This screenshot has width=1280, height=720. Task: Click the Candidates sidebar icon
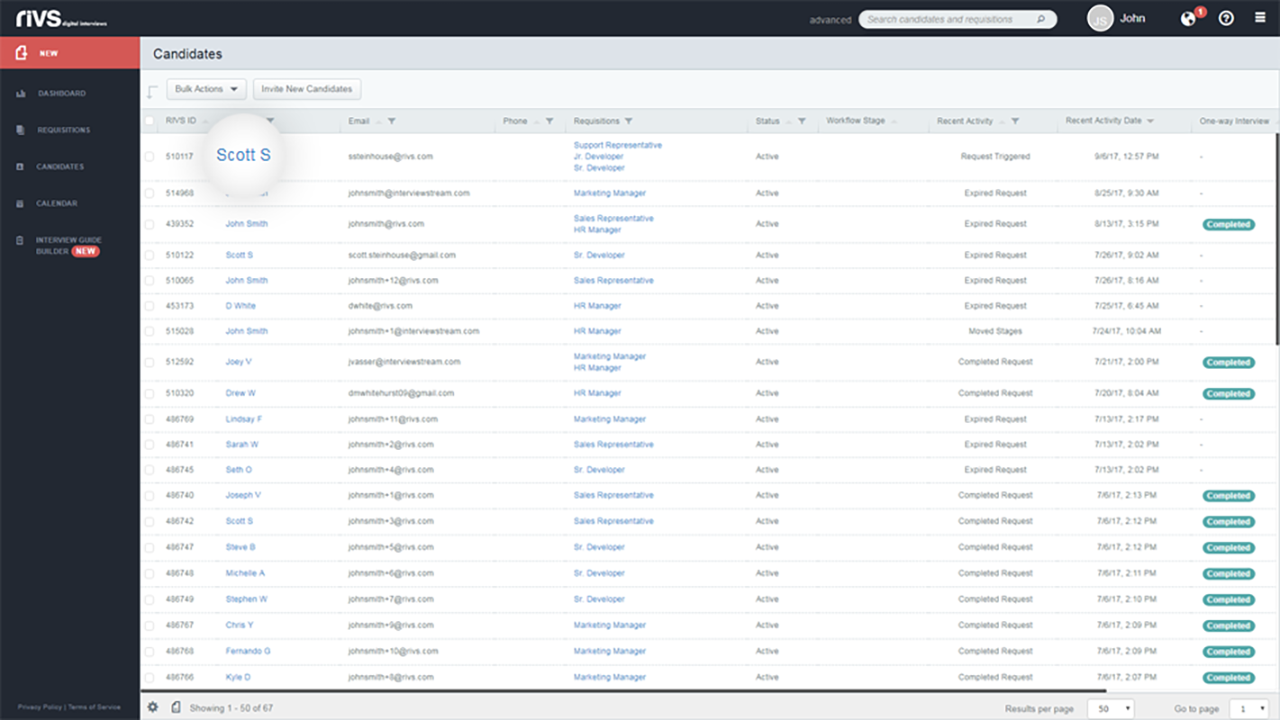(20, 167)
